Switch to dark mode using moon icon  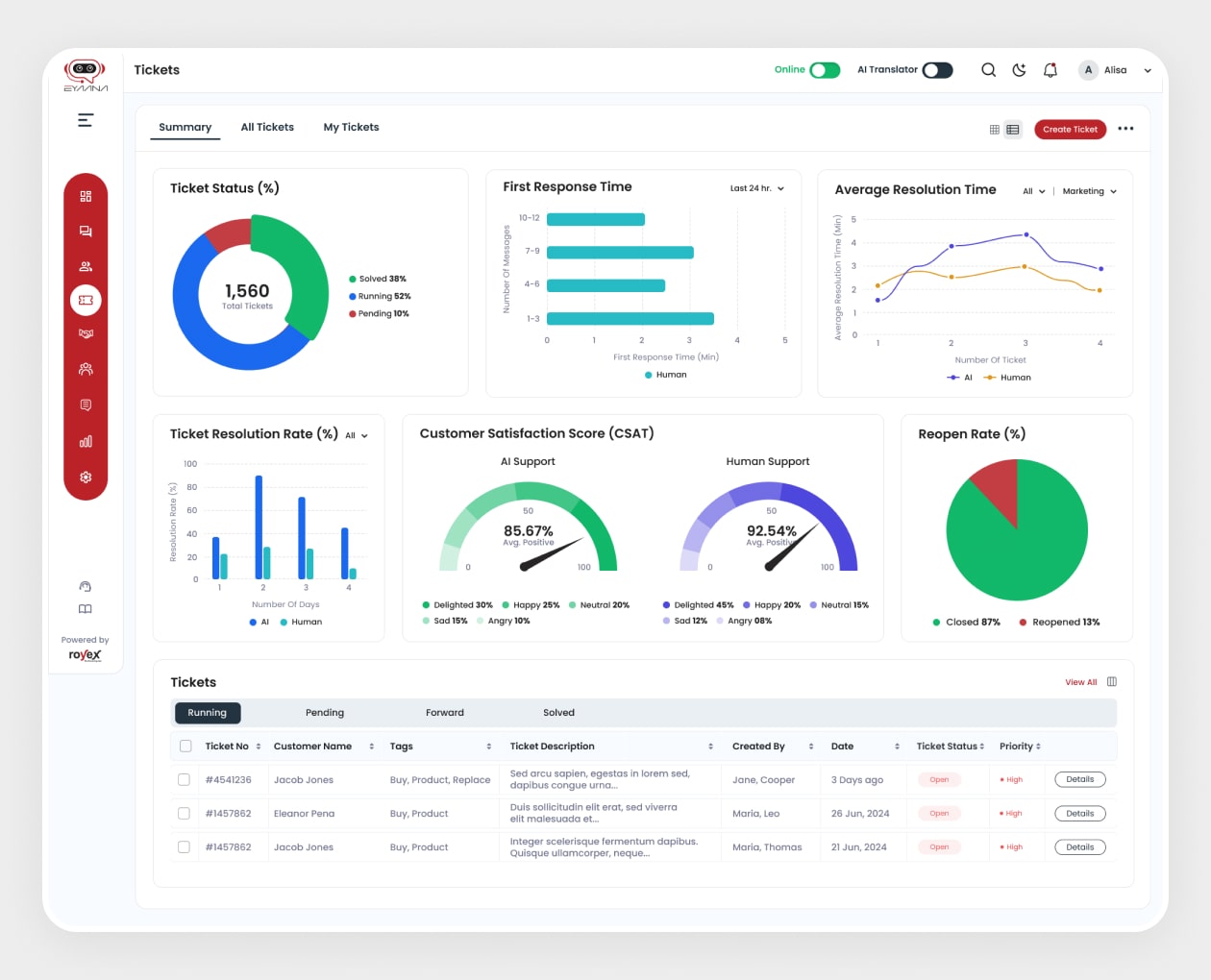(x=1019, y=70)
